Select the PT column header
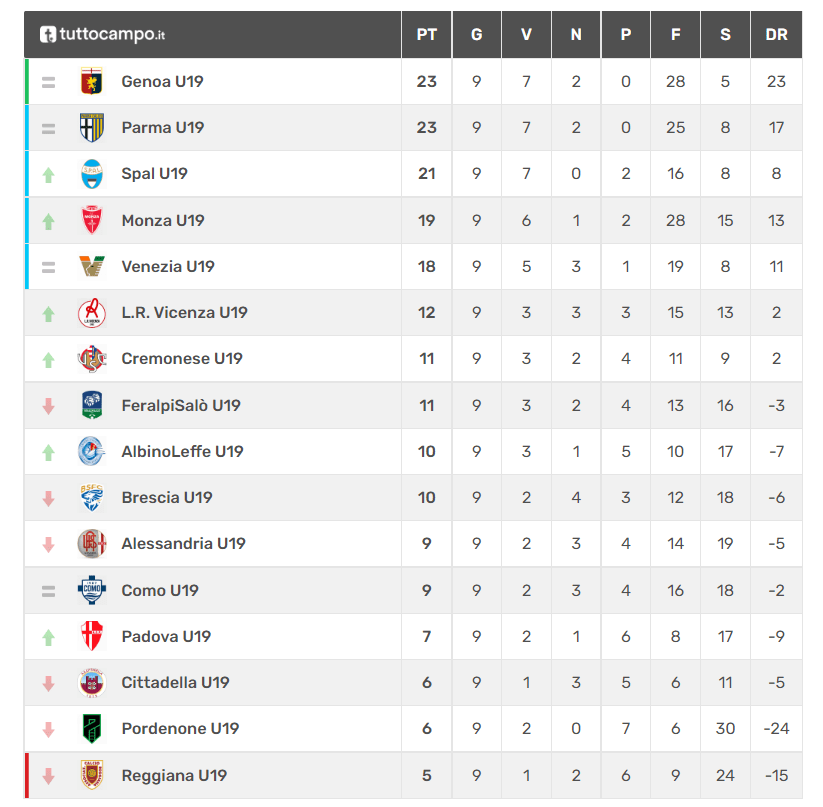The image size is (823, 807). tap(426, 35)
